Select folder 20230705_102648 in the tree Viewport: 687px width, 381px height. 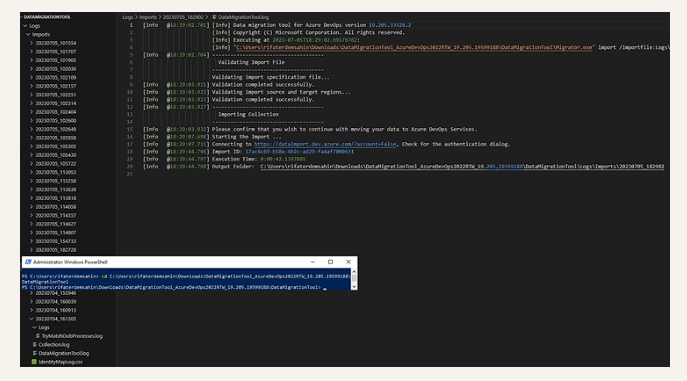point(56,129)
